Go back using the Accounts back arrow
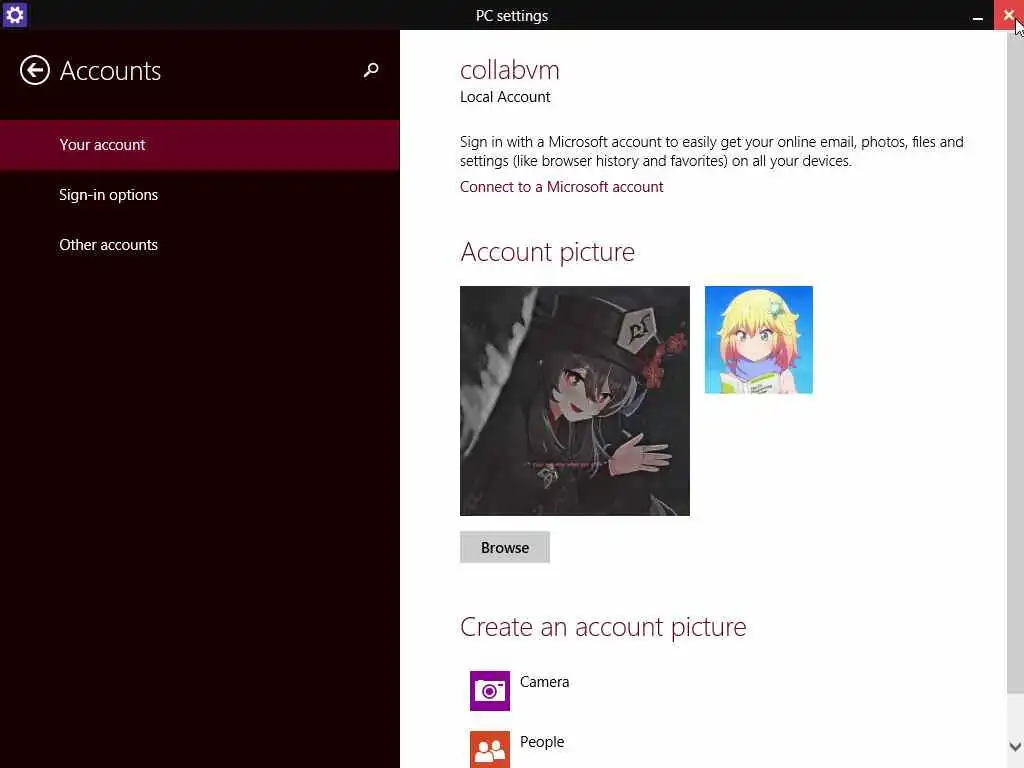 click(x=35, y=70)
